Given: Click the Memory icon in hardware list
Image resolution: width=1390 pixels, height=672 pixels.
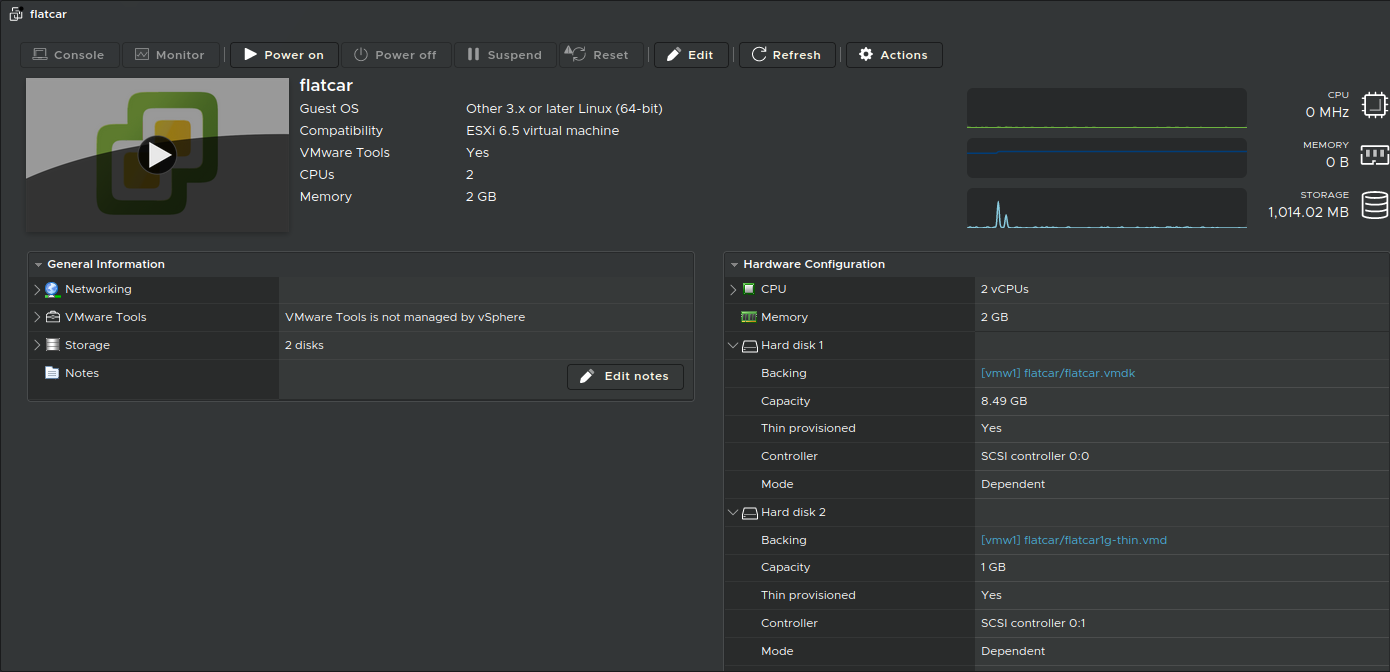Looking at the screenshot, I should tap(749, 317).
